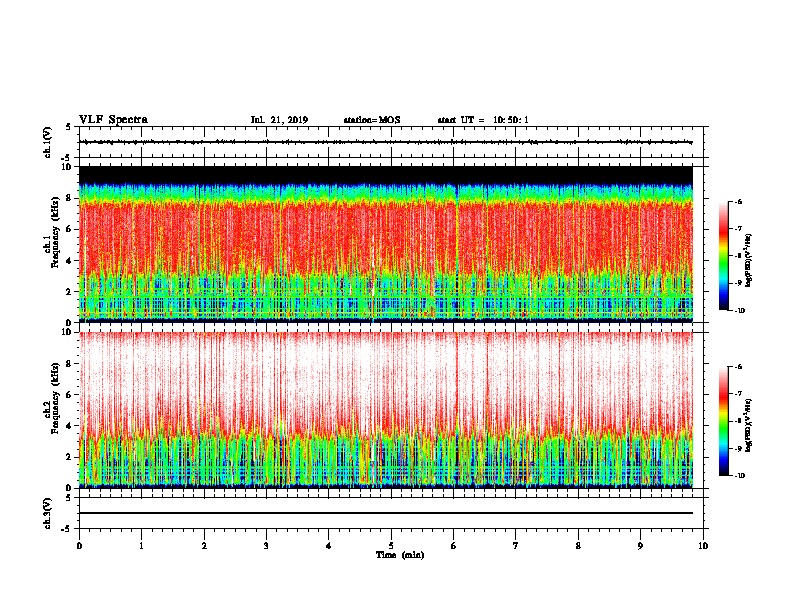Click the "-10" label on ch.1 colorbar
Viewport: 792px width, 612px height.
(x=739, y=311)
